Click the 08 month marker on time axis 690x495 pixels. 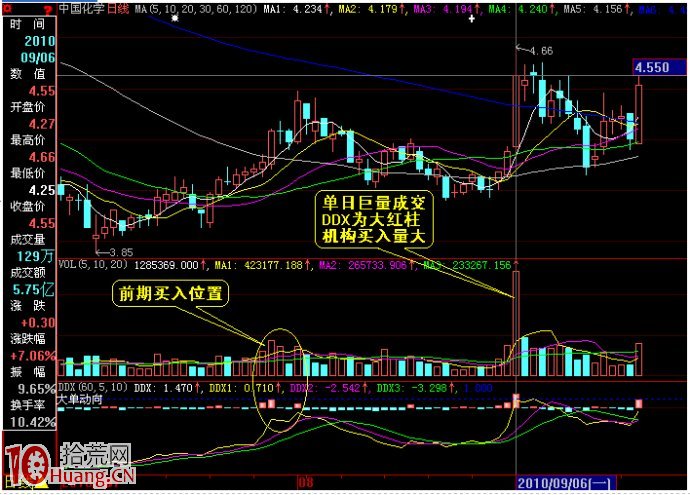point(305,482)
